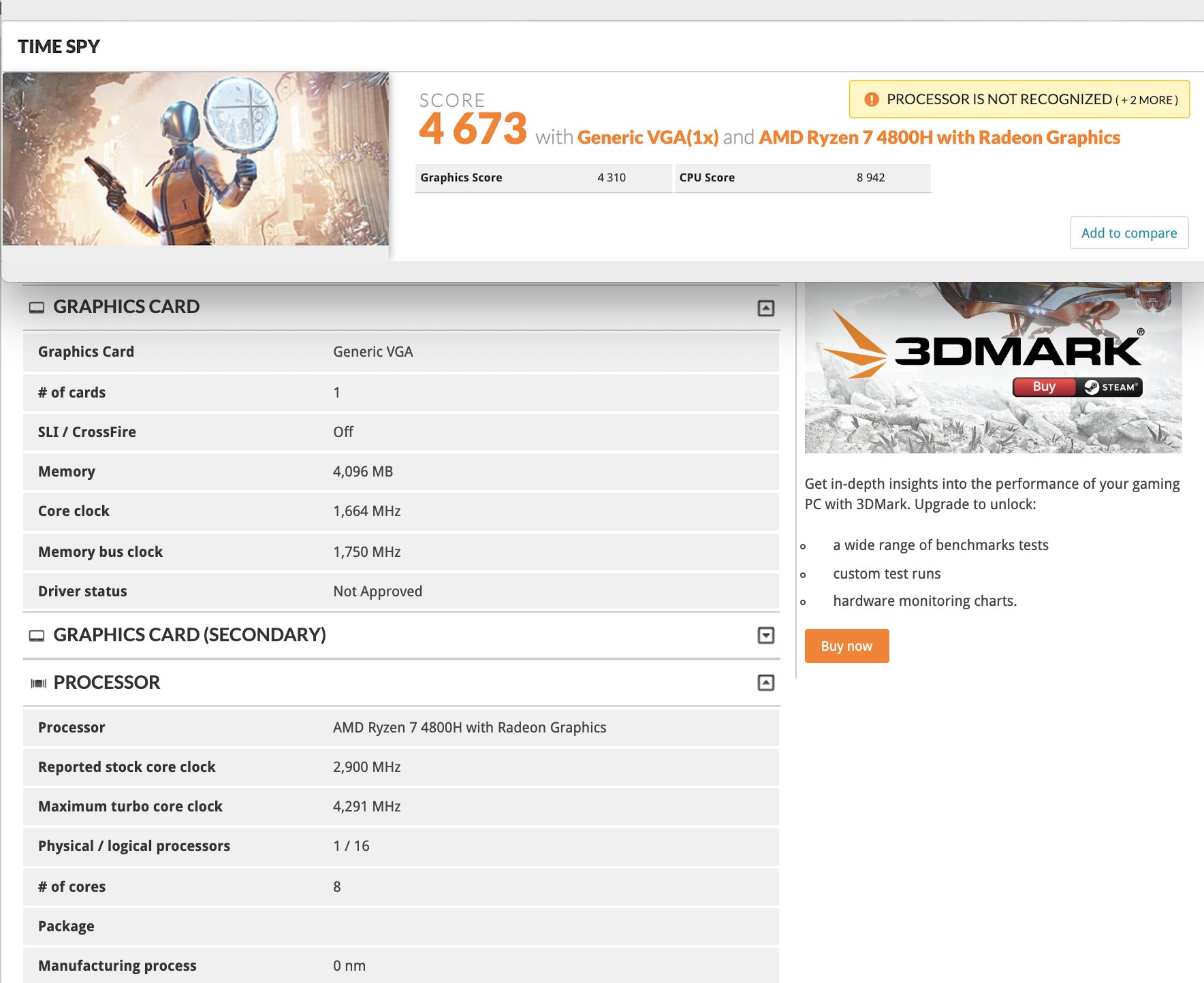The width and height of the screenshot is (1204, 983).
Task: Click the red Buy button on 3DMark banner
Action: pos(1044,387)
